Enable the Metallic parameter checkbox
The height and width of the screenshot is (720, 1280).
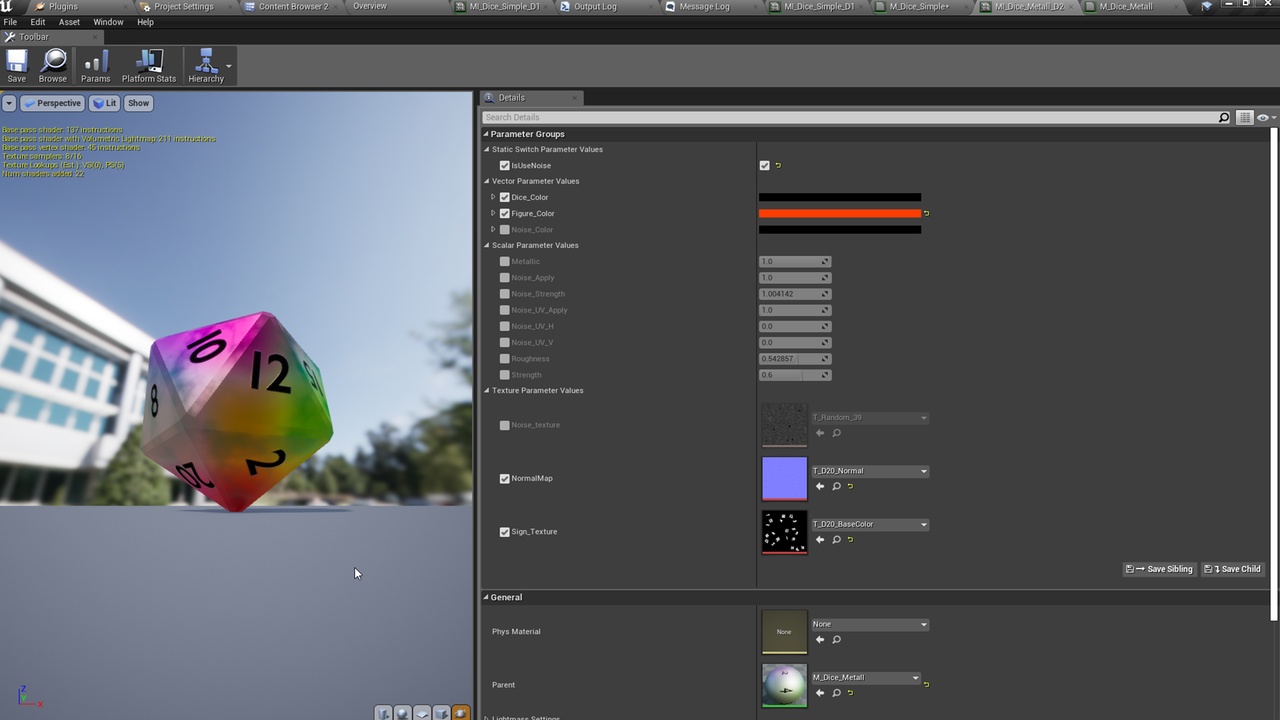click(x=505, y=262)
